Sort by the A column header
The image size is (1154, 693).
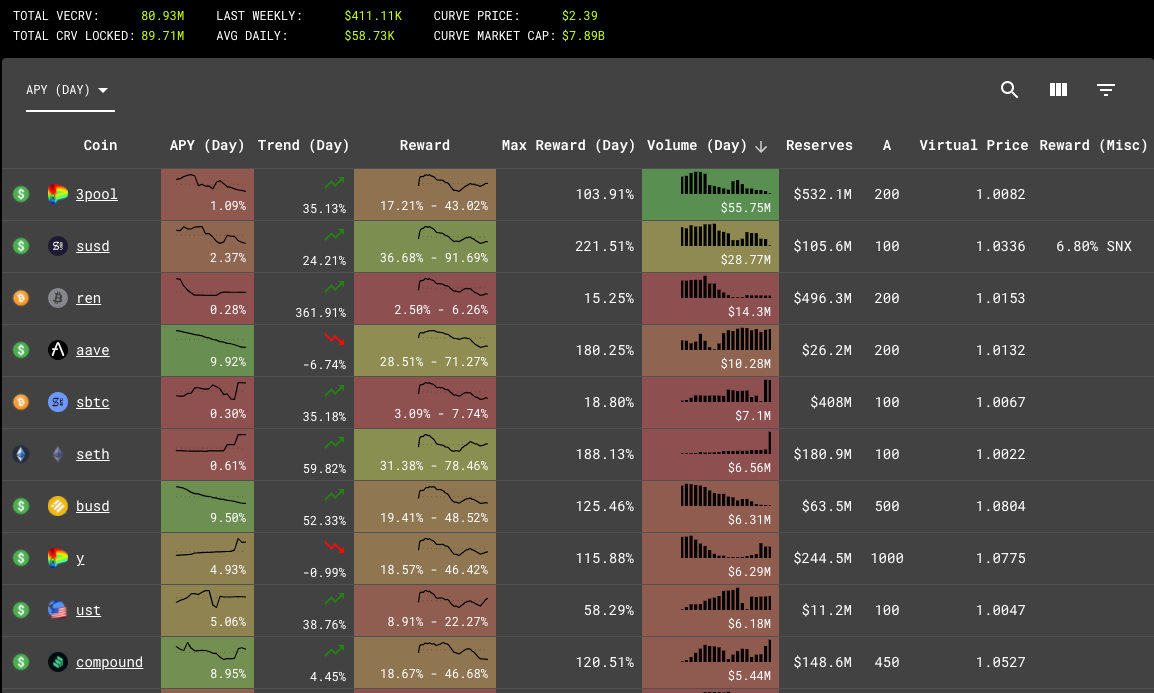point(887,146)
